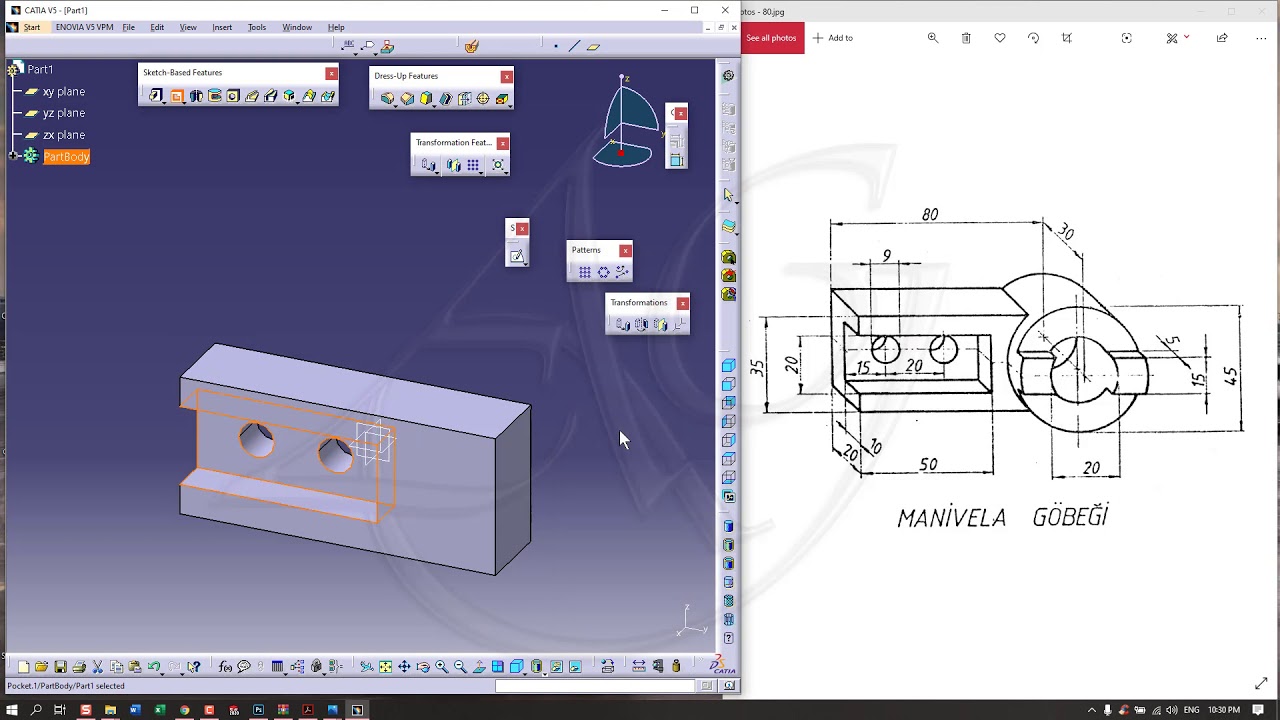Select the Groove tool in Sketch-Based Features
The image size is (1280, 720).
(x=215, y=96)
